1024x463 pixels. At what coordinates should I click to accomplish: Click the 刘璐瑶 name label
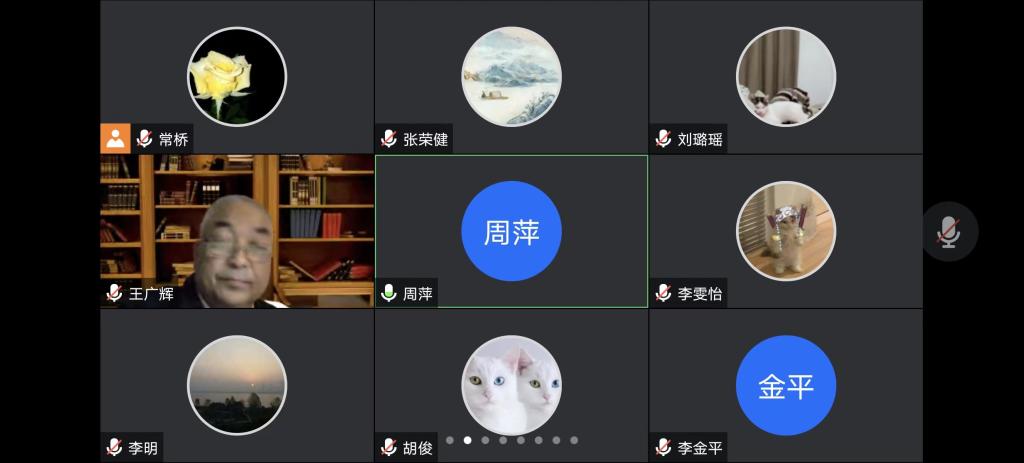[x=700, y=139]
